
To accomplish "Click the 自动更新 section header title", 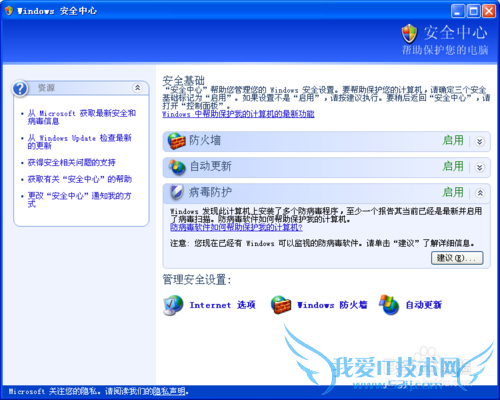I will [x=210, y=166].
